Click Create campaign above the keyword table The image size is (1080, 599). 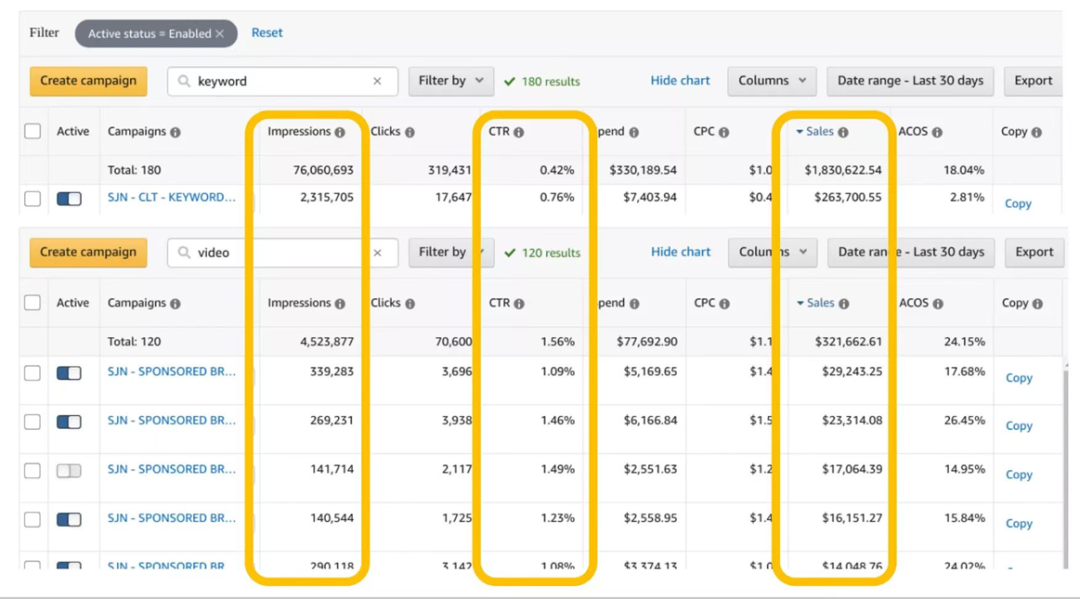pos(88,81)
